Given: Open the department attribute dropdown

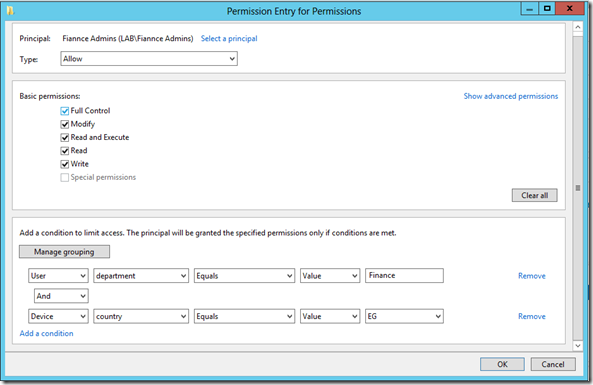Looking at the screenshot, I should [x=141, y=276].
